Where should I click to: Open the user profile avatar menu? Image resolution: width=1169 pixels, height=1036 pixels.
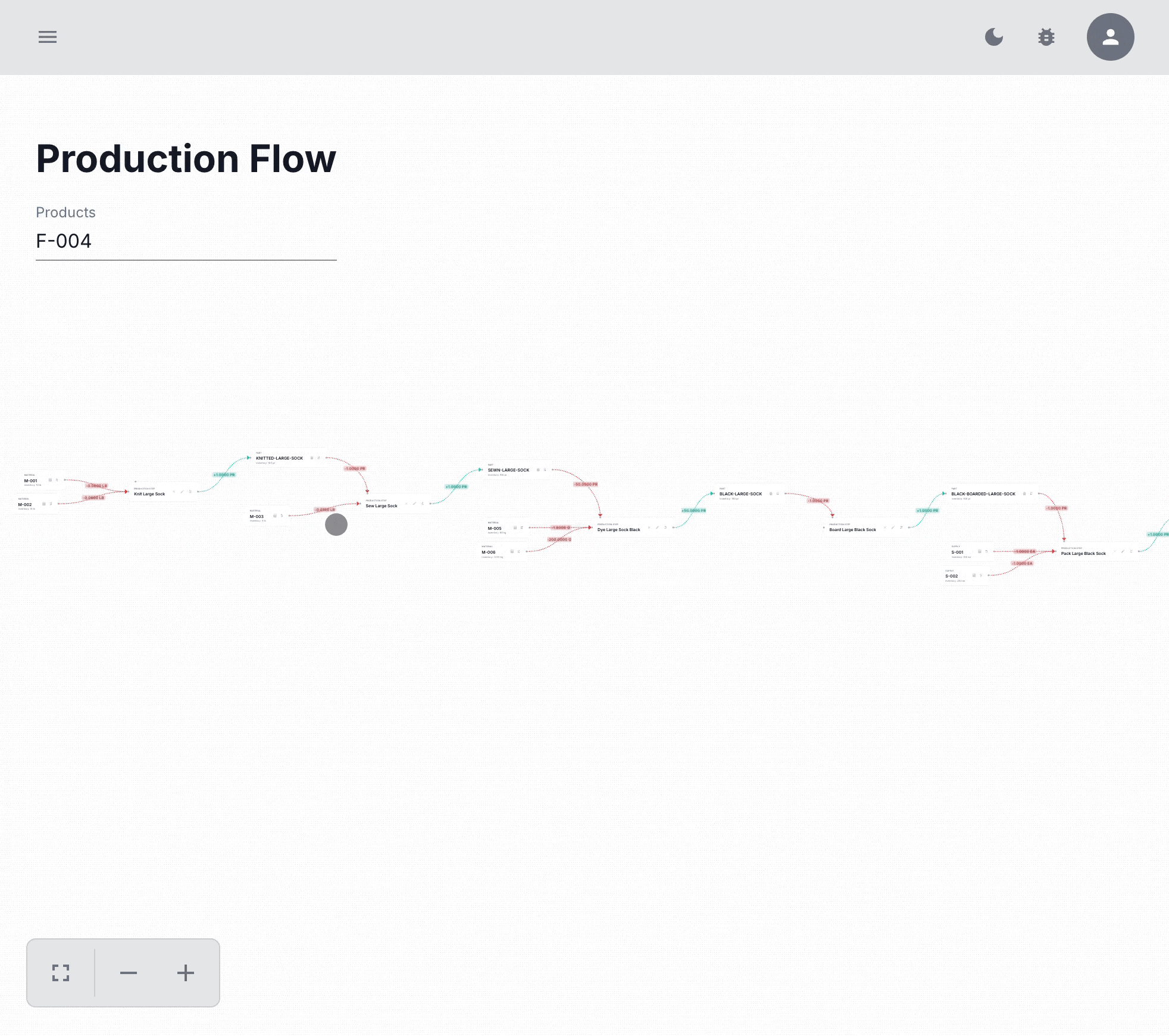(1111, 37)
